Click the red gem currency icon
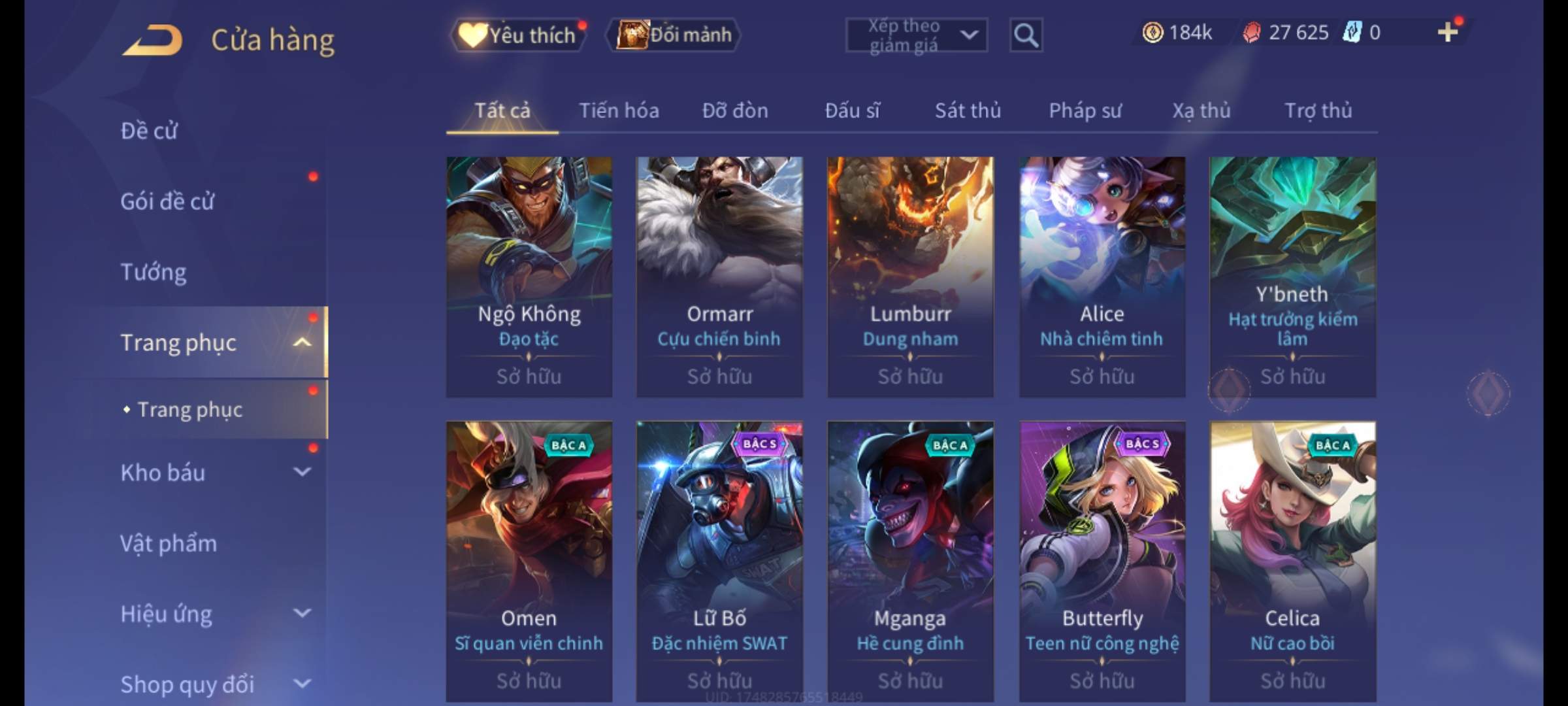The width and height of the screenshot is (1568, 706). (x=1251, y=32)
